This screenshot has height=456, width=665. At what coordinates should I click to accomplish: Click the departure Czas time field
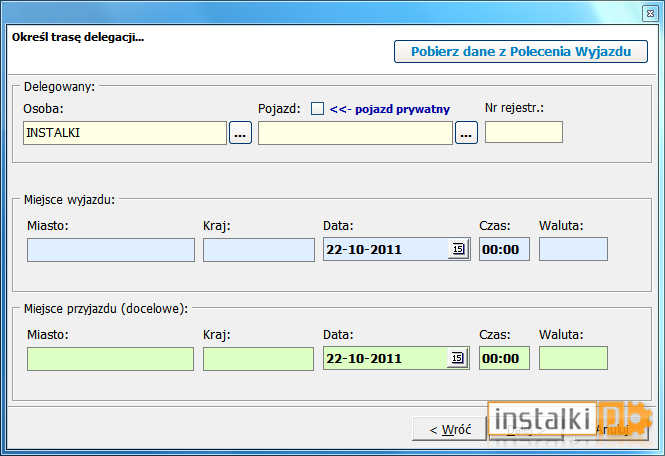[504, 249]
